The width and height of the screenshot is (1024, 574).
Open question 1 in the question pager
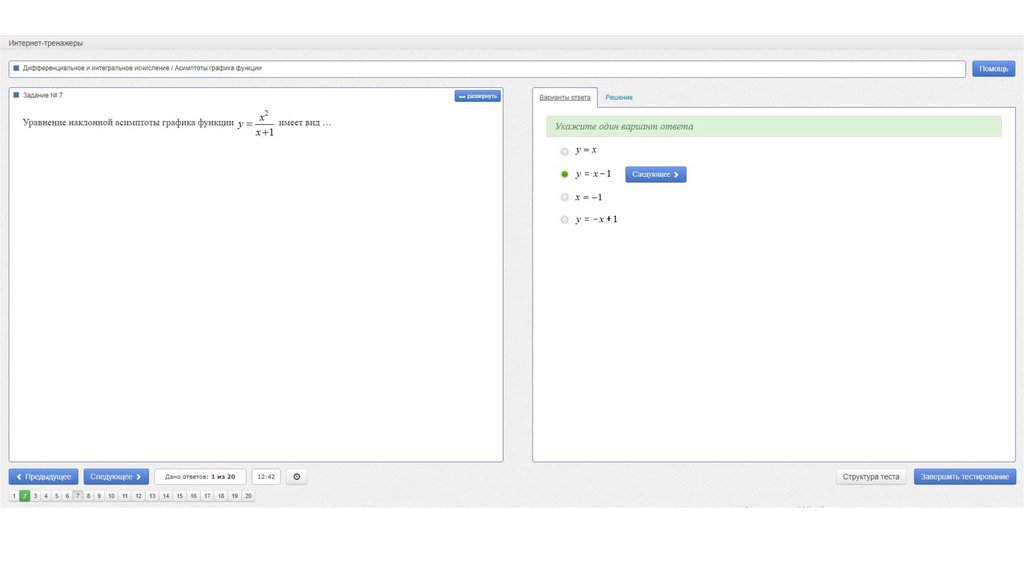[14, 496]
